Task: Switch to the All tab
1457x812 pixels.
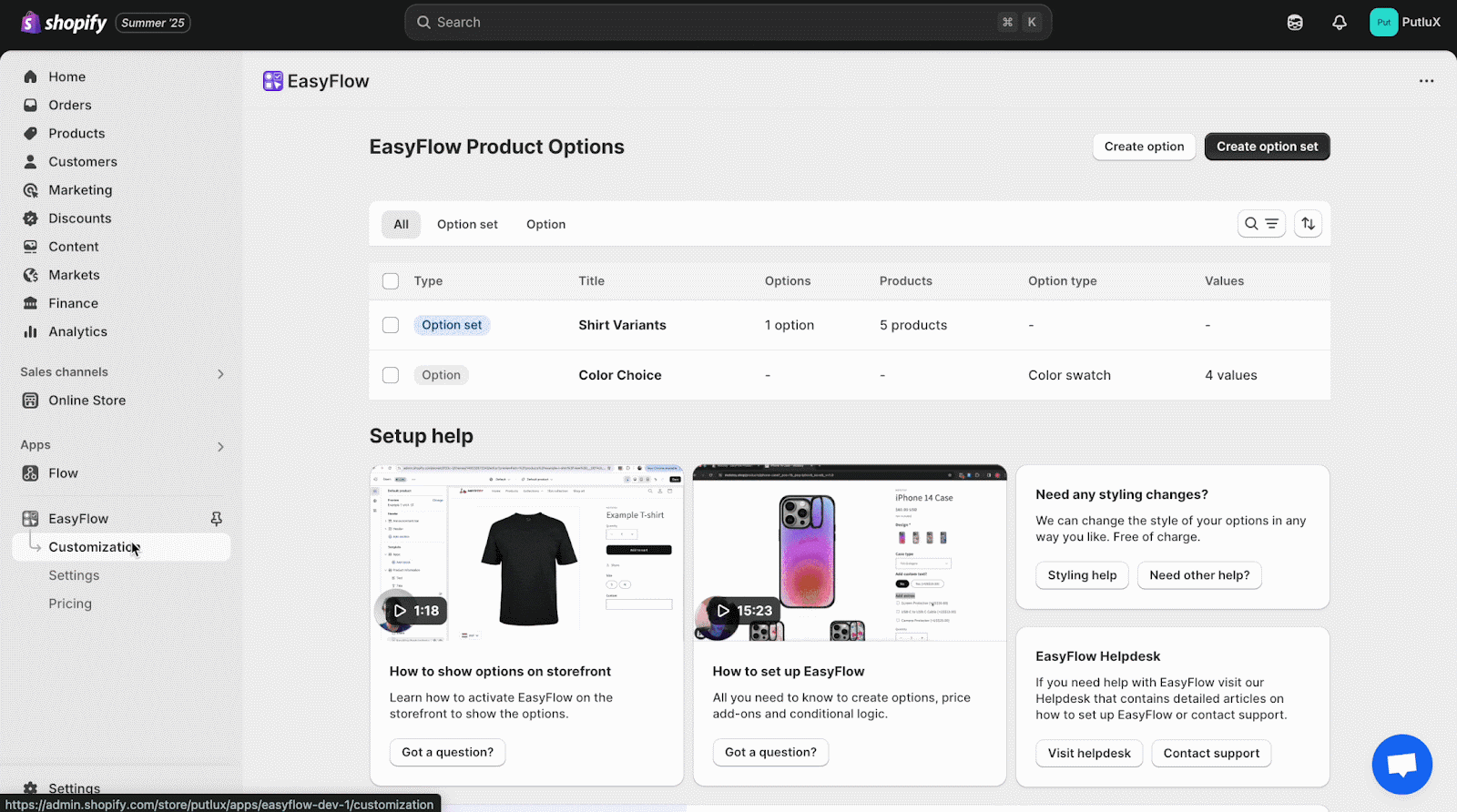Action: 401,224
